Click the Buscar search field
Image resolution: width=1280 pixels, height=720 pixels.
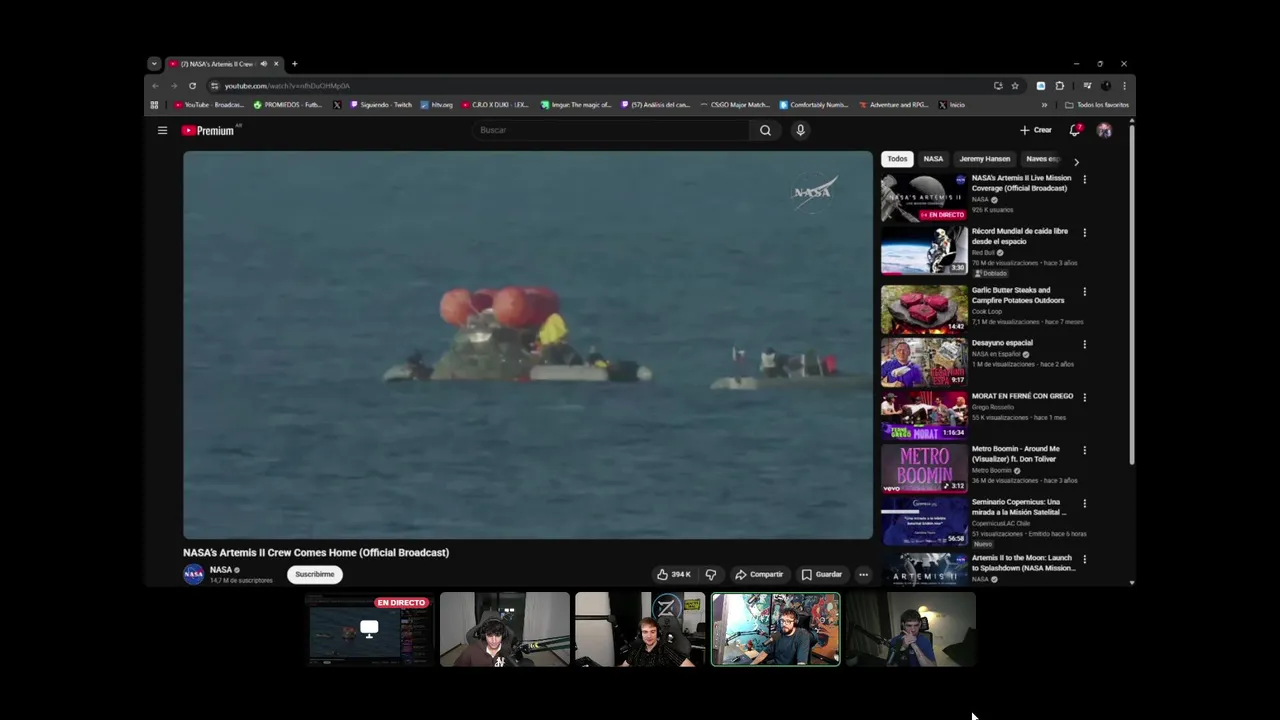[612, 130]
